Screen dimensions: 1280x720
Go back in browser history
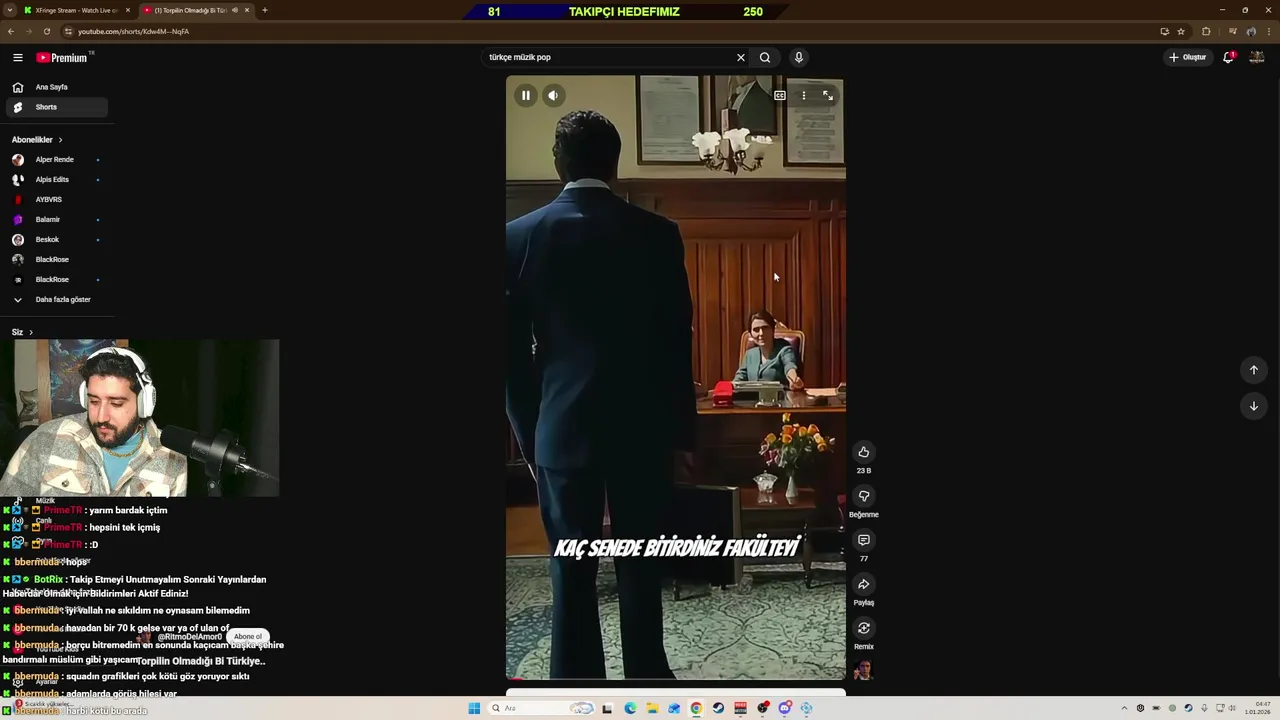10,31
